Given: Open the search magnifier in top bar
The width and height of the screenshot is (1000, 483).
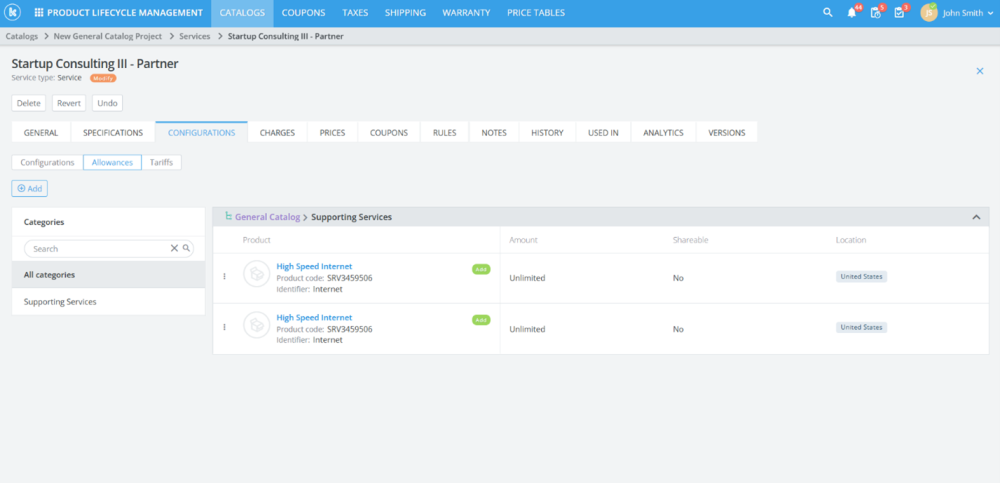Looking at the screenshot, I should coord(828,13).
